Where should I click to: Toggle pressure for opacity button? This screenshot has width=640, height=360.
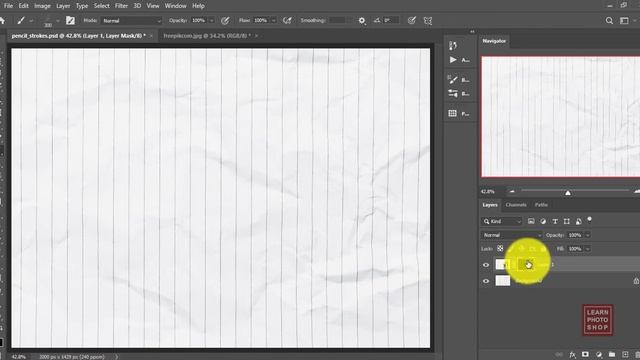click(225, 20)
